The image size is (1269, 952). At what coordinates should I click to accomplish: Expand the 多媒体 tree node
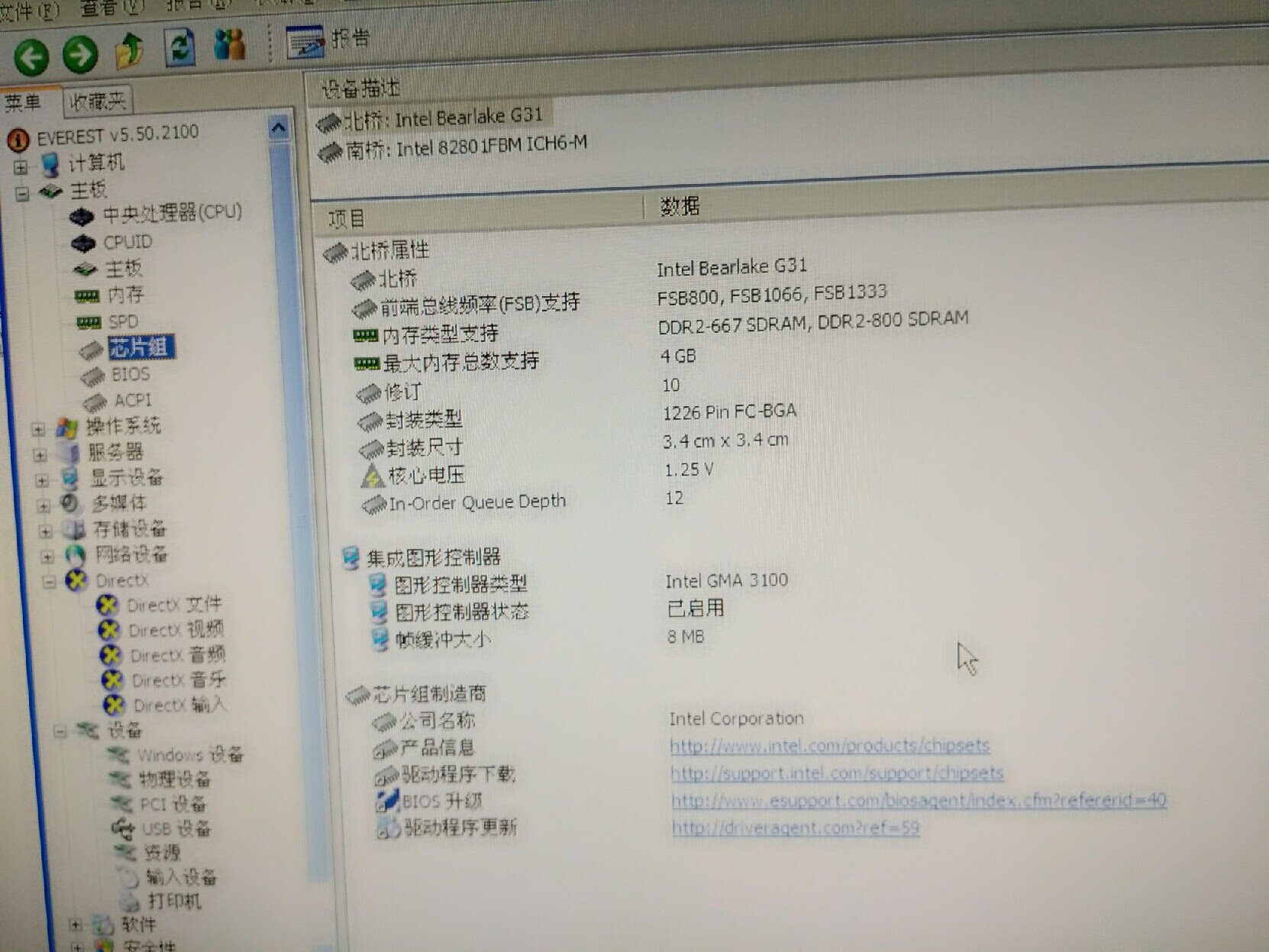point(44,505)
